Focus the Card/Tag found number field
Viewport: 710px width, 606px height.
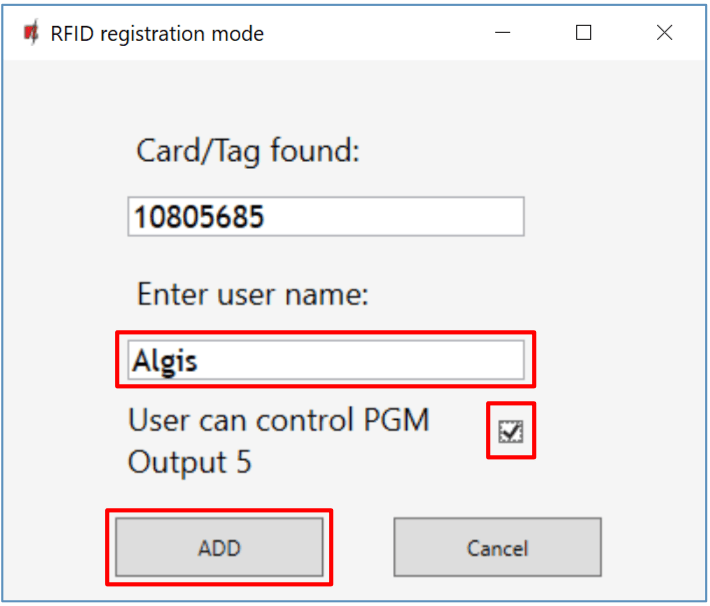click(x=325, y=217)
